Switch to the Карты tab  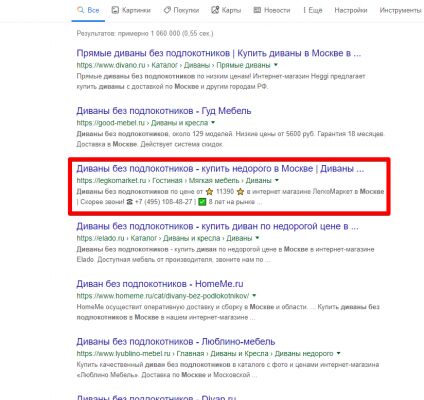[226, 10]
